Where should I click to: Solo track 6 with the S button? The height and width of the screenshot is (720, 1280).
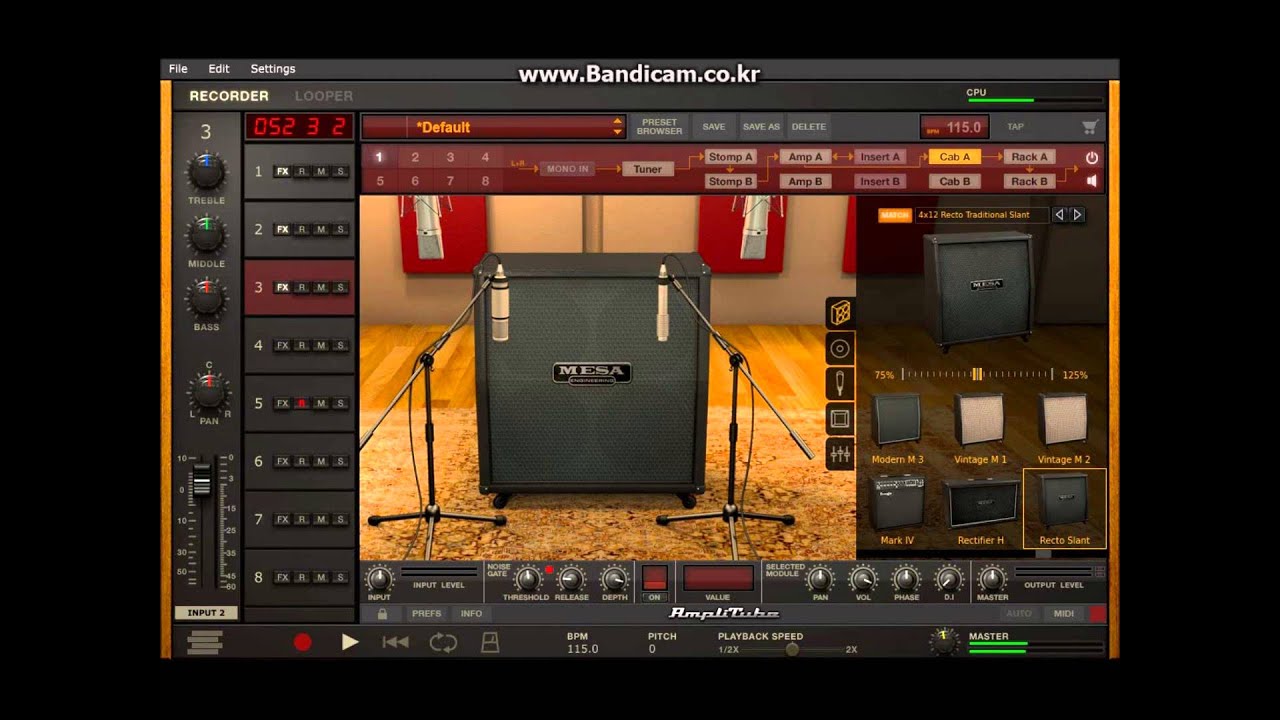click(x=340, y=462)
